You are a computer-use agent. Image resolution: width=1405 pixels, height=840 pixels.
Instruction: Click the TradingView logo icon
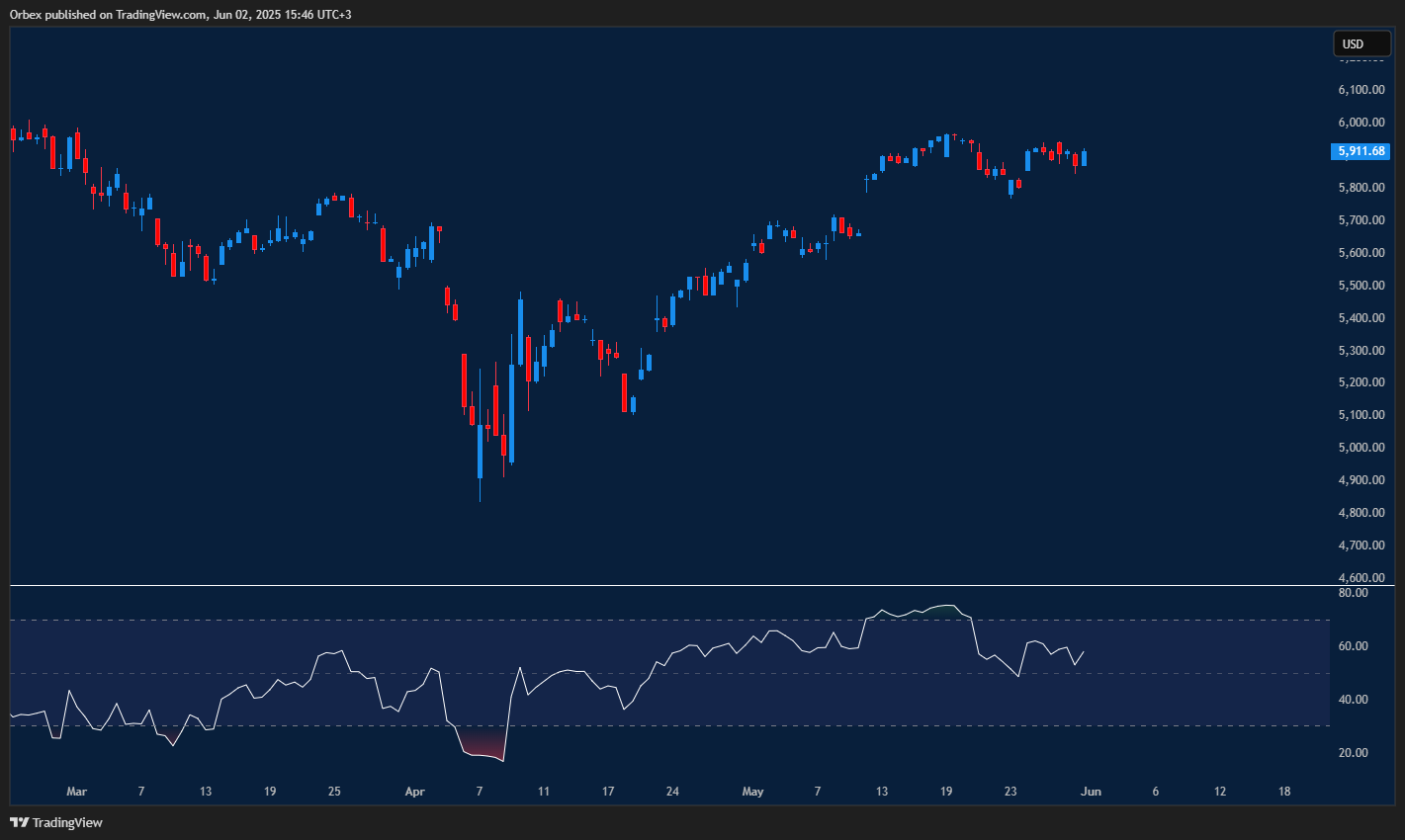point(17,821)
